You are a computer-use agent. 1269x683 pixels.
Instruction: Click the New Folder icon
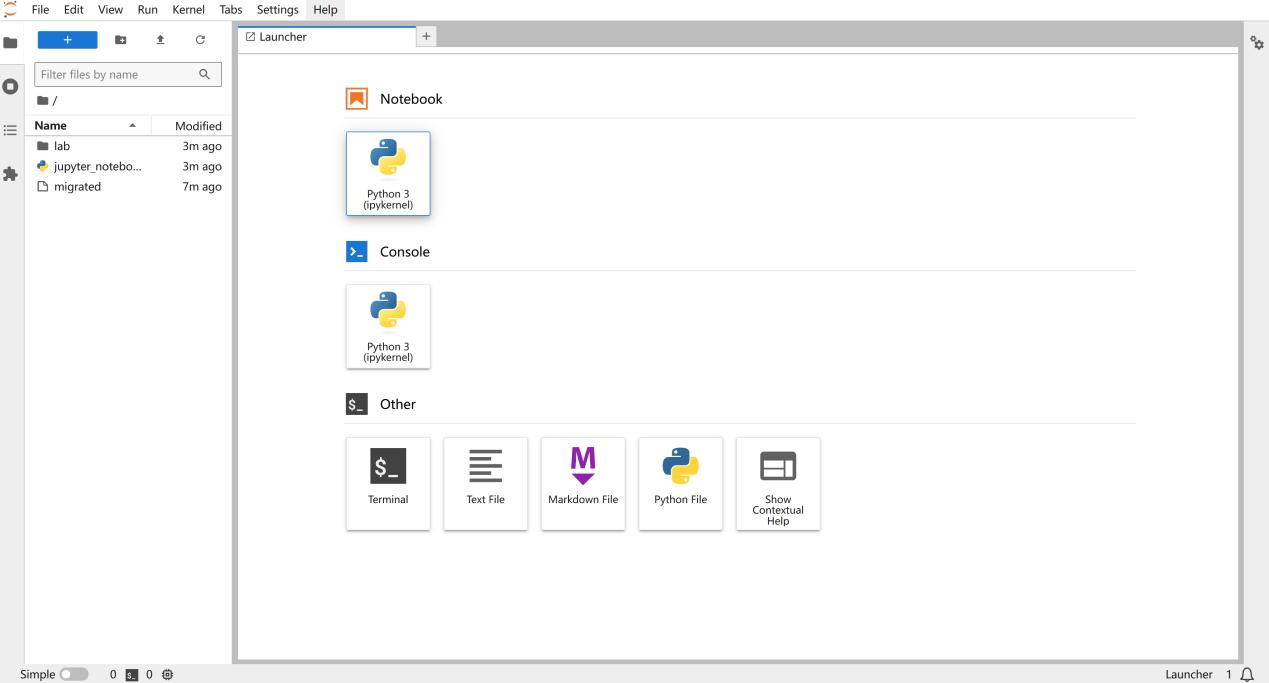[x=121, y=40]
